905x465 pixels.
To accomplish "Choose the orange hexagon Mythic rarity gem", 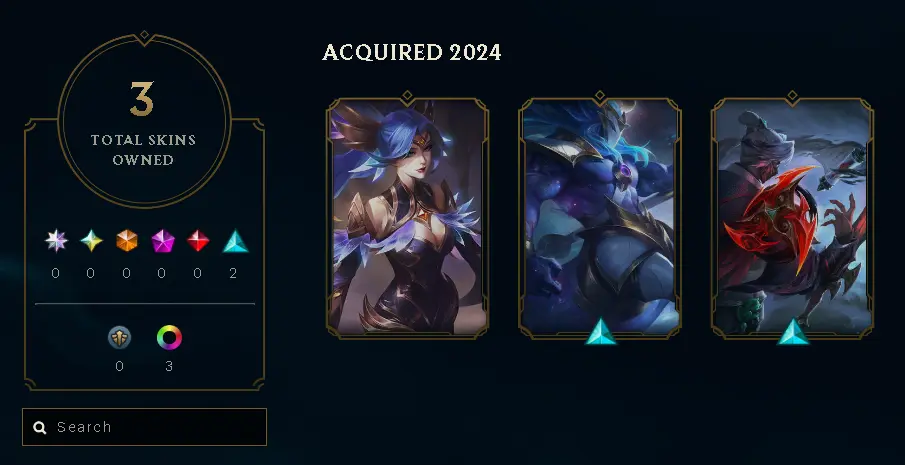I will coord(127,241).
